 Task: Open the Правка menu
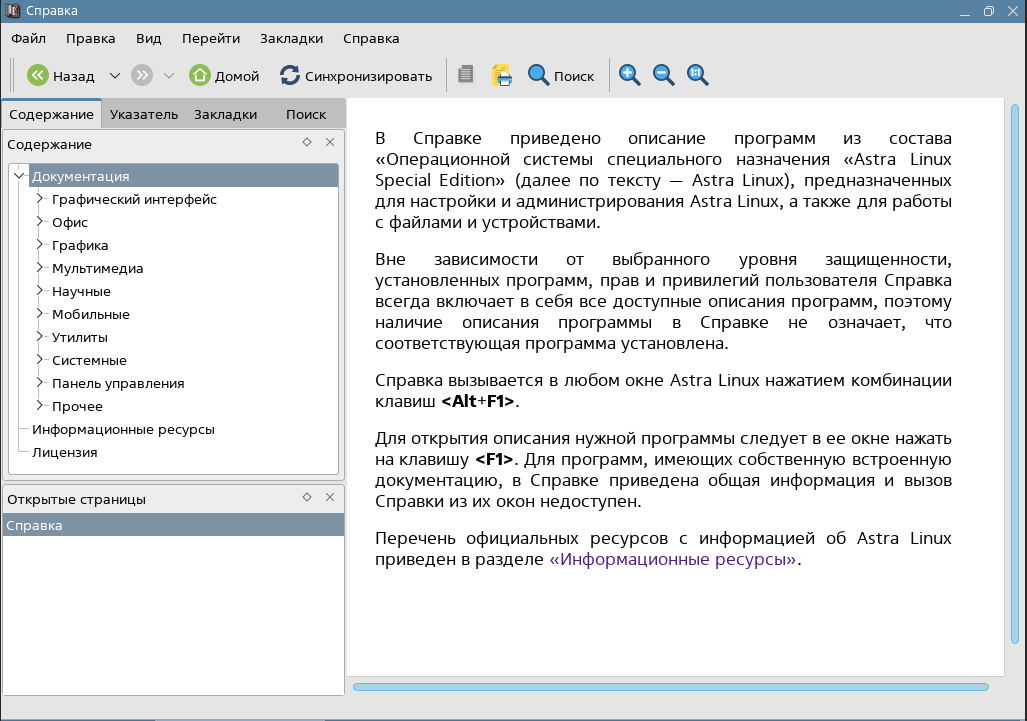point(90,39)
